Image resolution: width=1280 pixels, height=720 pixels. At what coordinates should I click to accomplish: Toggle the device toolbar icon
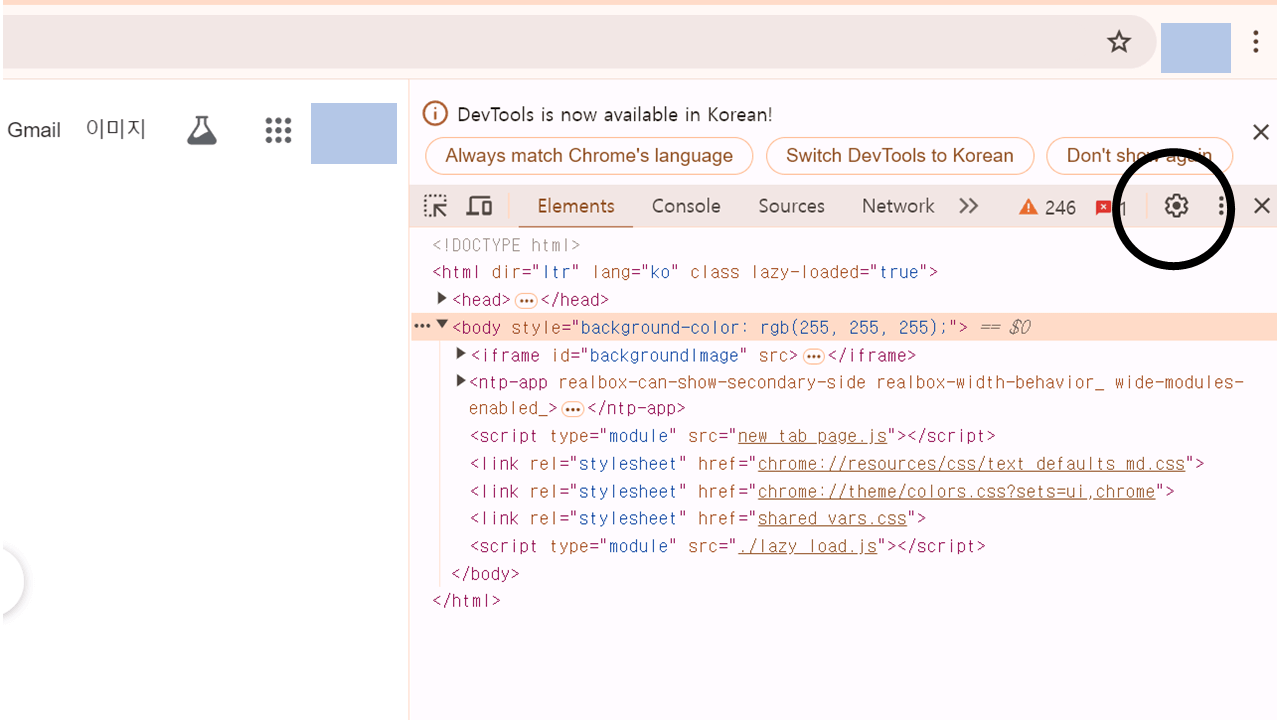point(480,206)
